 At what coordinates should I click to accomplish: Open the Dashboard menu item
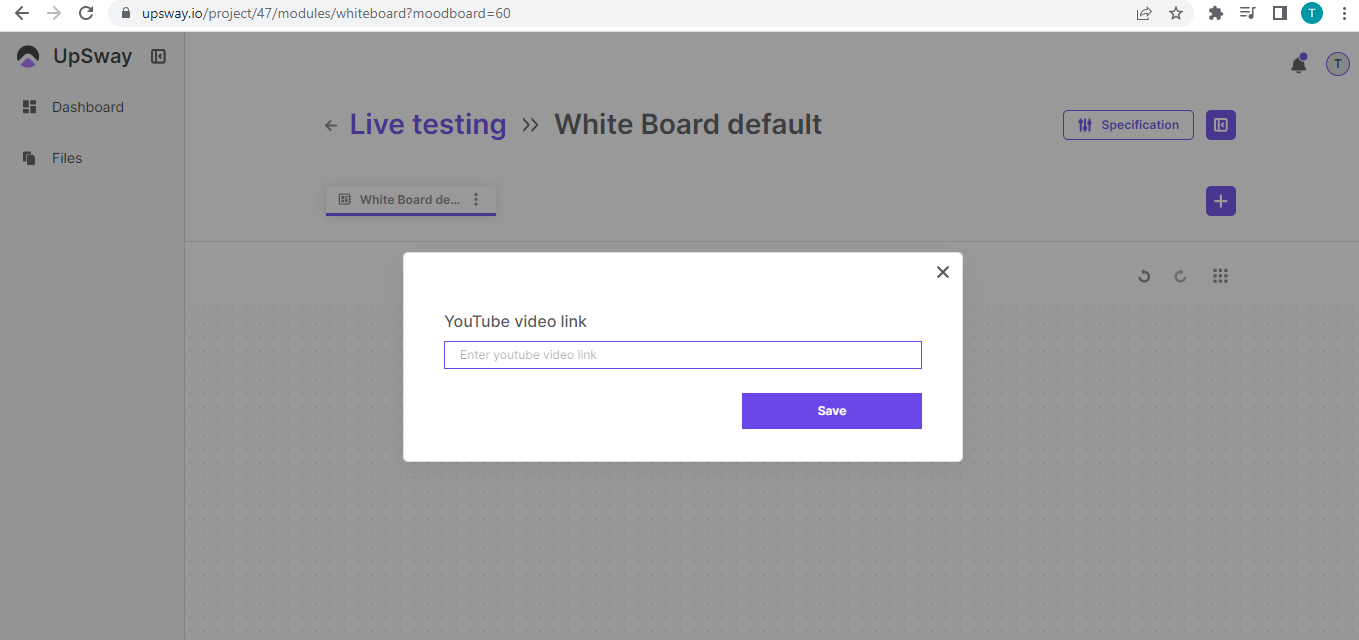point(87,107)
